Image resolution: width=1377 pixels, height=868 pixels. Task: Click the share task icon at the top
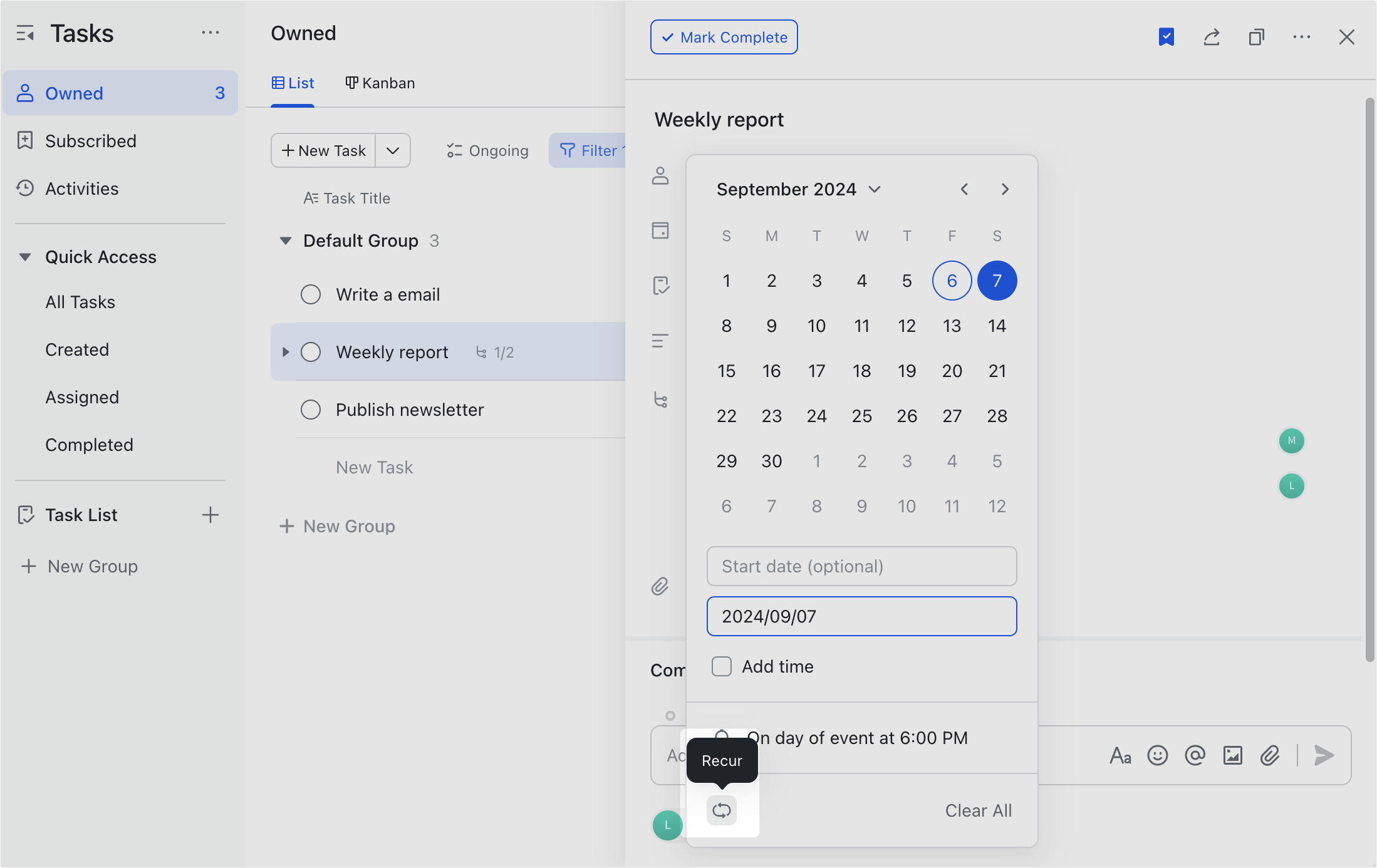[x=1212, y=37]
